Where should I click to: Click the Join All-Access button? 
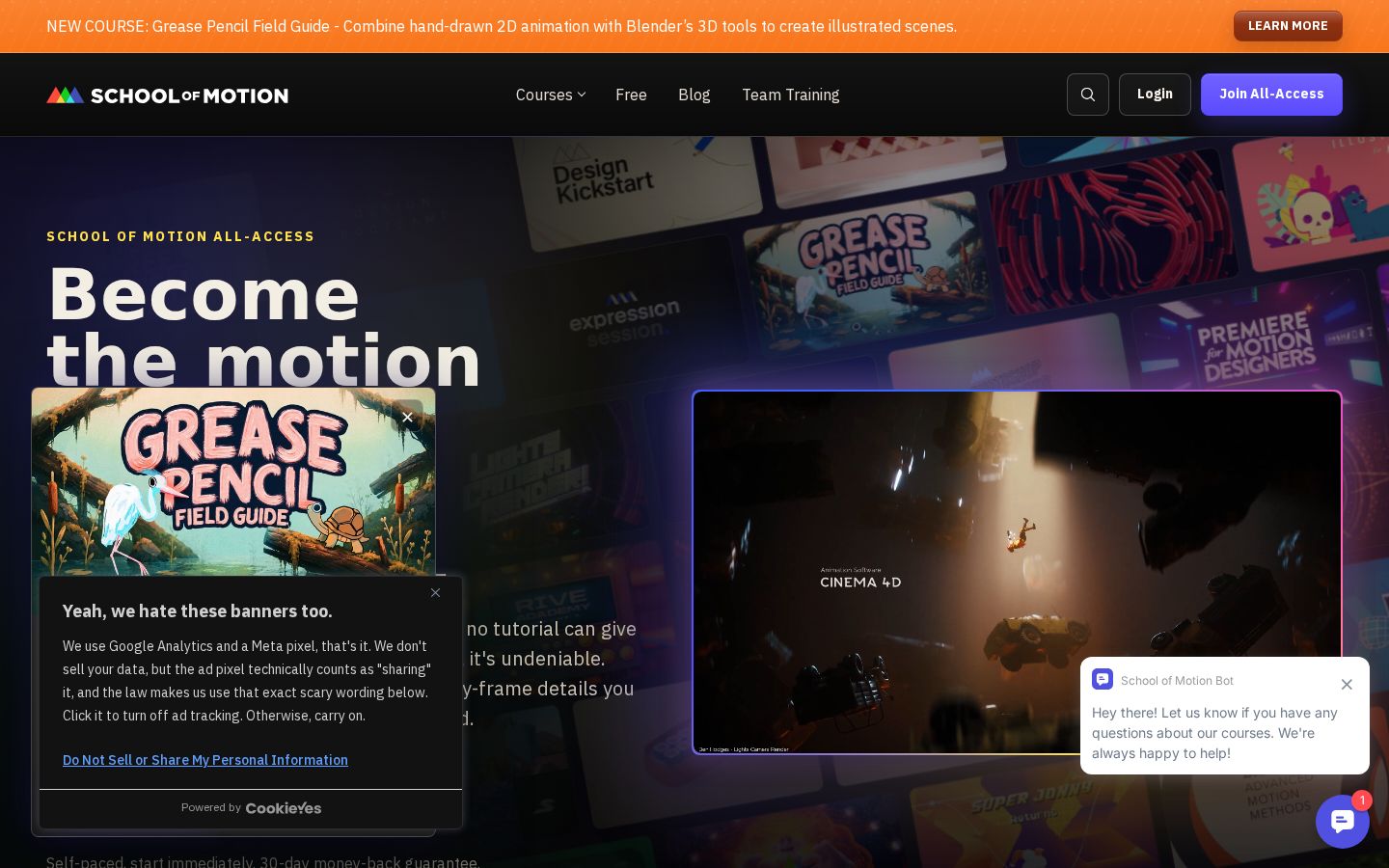pos(1271,95)
